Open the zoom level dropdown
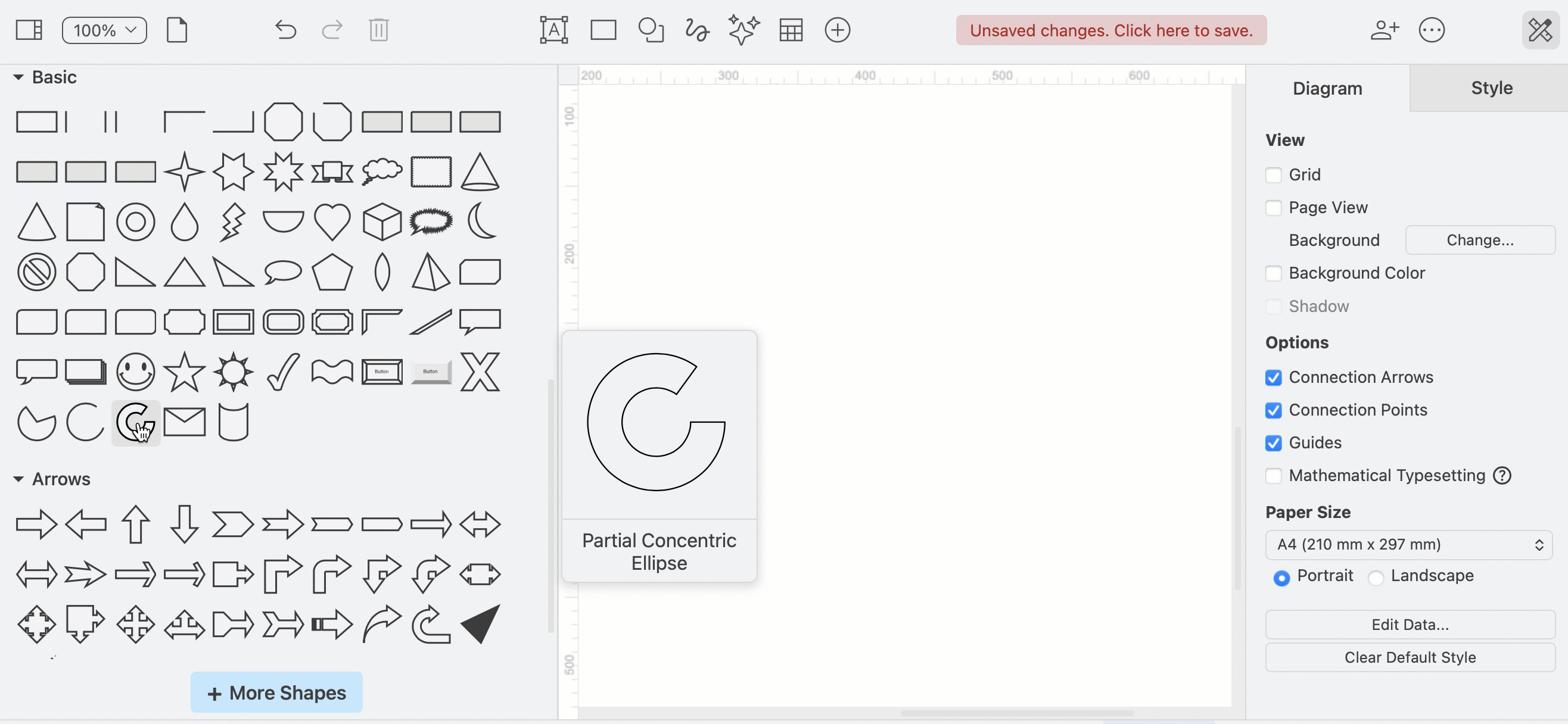This screenshot has height=724, width=1568. point(104,30)
